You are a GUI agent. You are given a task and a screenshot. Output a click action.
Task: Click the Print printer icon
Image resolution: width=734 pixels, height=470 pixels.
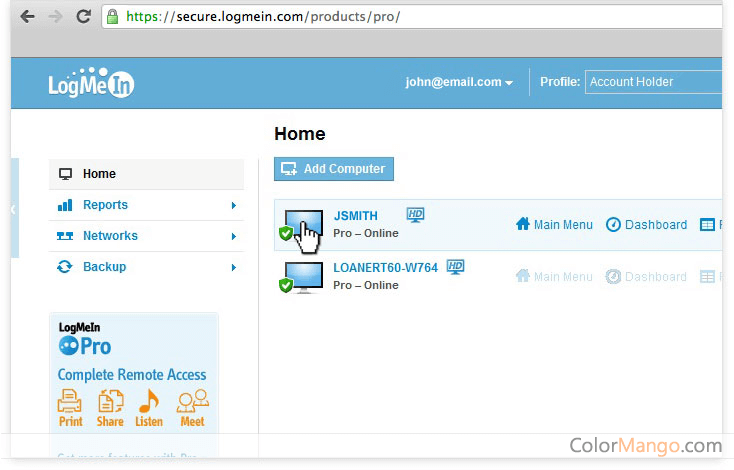70,401
